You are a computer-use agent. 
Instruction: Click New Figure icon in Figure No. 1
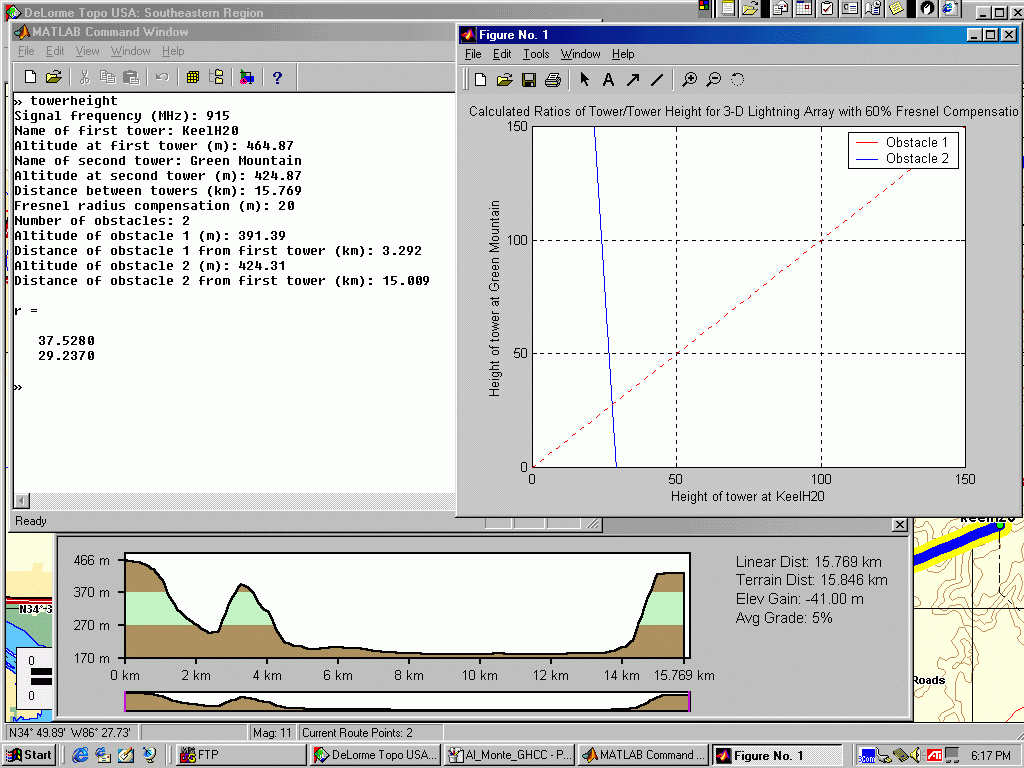[481, 80]
